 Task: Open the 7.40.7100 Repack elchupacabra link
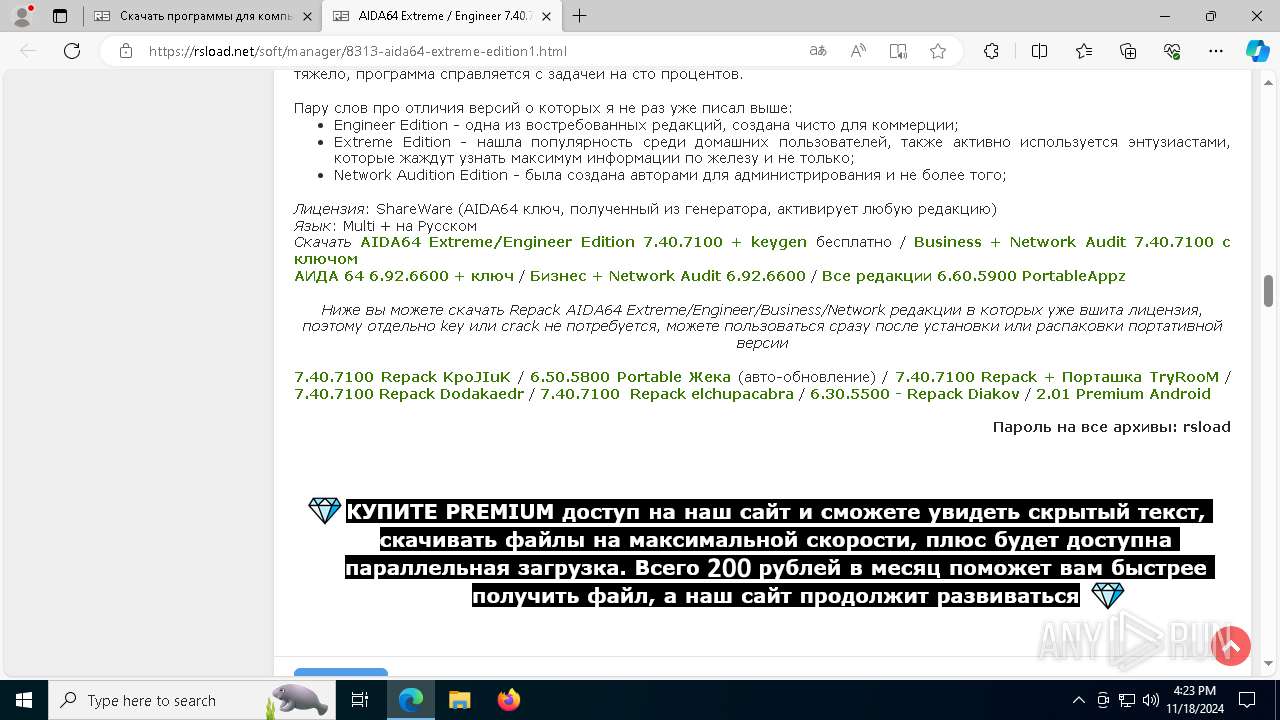pos(667,394)
